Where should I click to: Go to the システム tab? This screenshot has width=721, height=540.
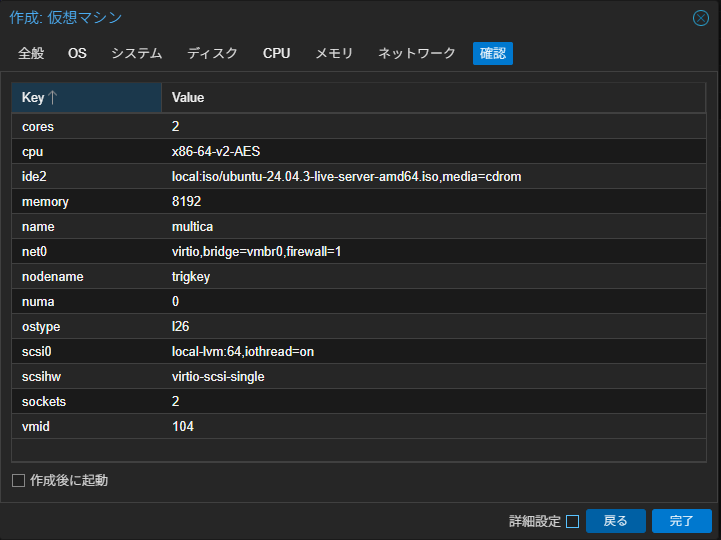click(x=137, y=53)
